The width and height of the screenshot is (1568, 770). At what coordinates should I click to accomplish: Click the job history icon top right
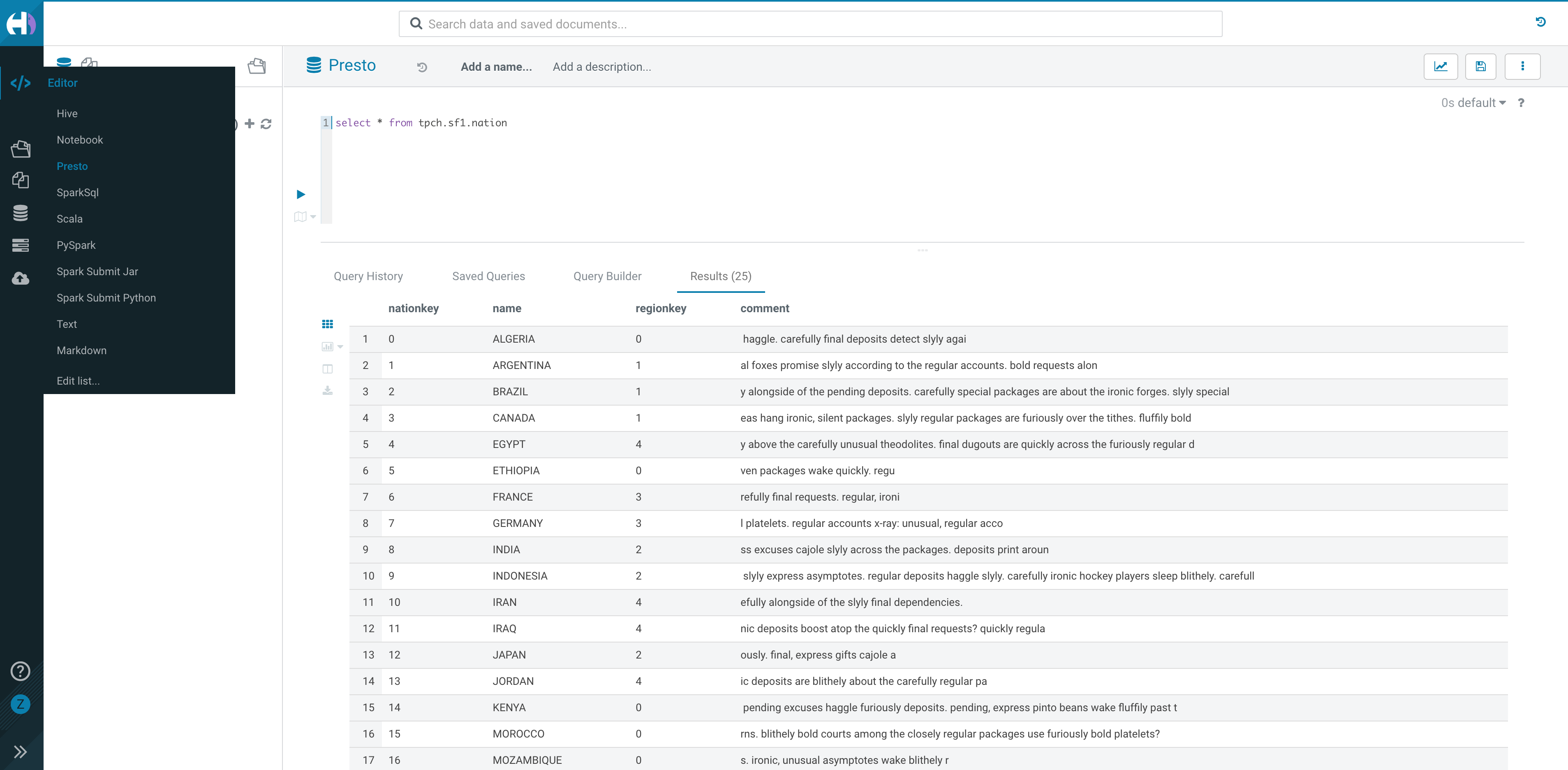pos(1540,23)
